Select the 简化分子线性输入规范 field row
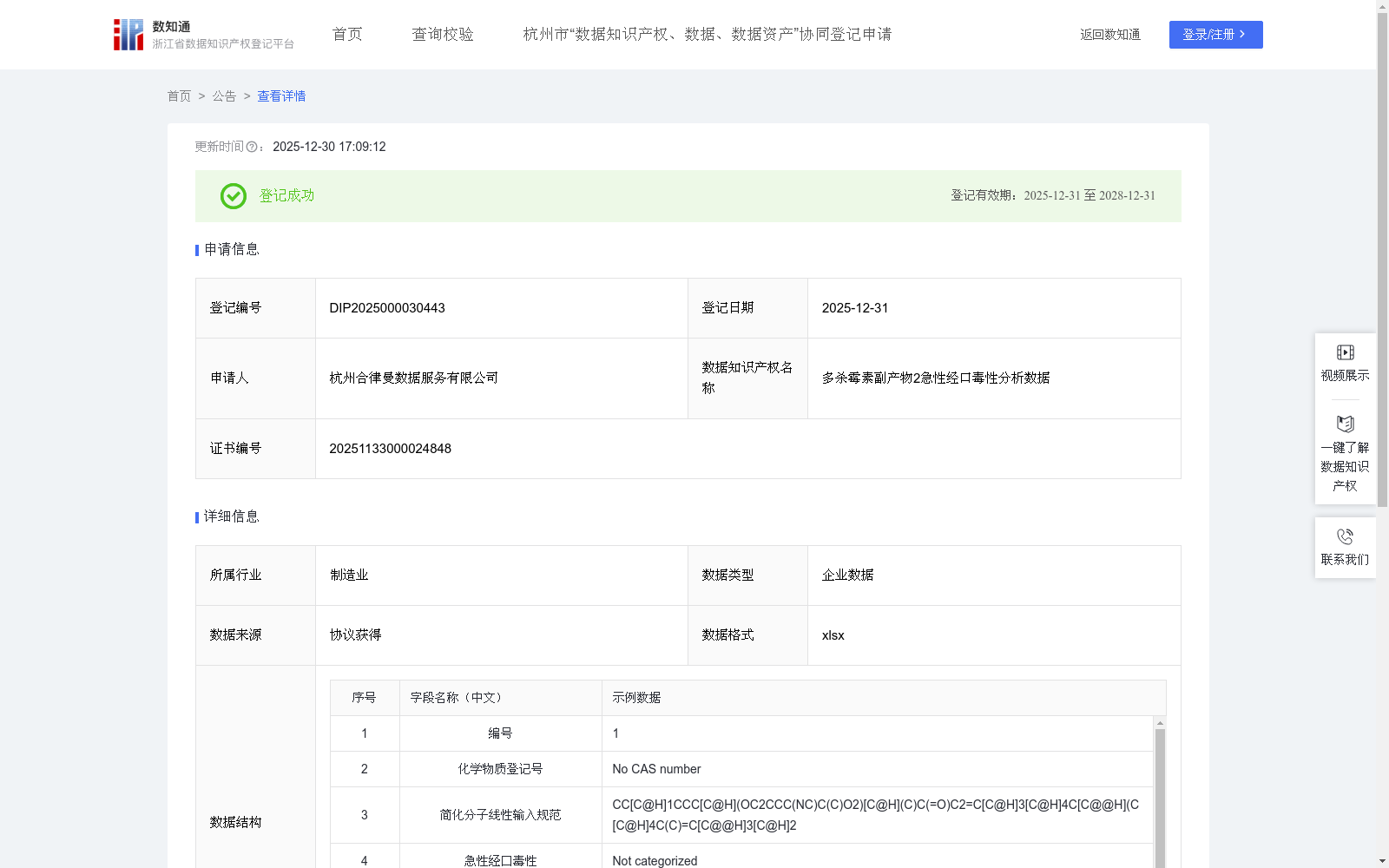The width and height of the screenshot is (1389, 868). [500, 815]
